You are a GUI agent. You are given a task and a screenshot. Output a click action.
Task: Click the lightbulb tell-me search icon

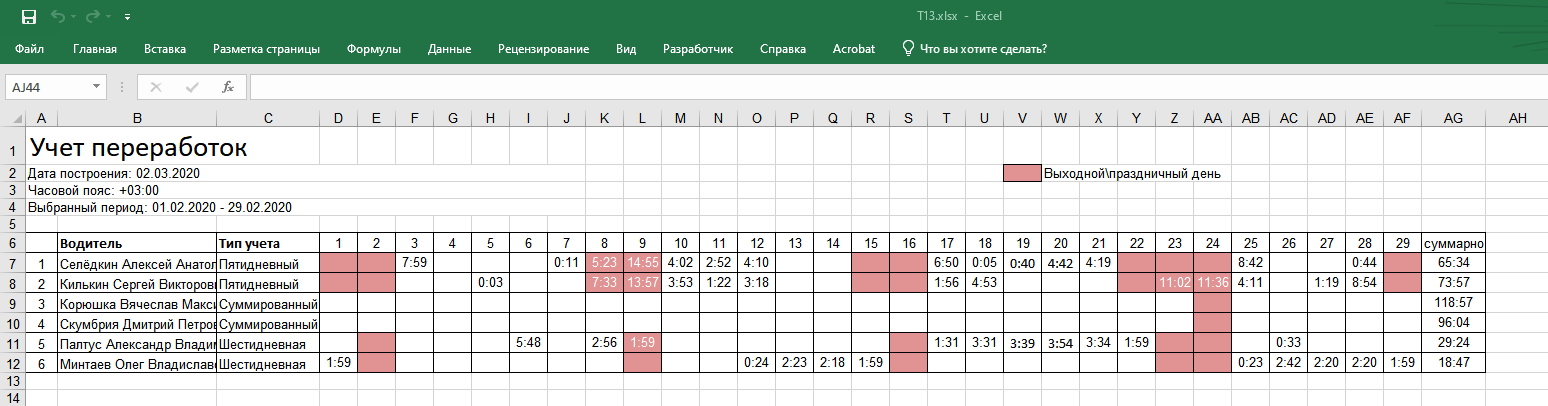(x=908, y=48)
